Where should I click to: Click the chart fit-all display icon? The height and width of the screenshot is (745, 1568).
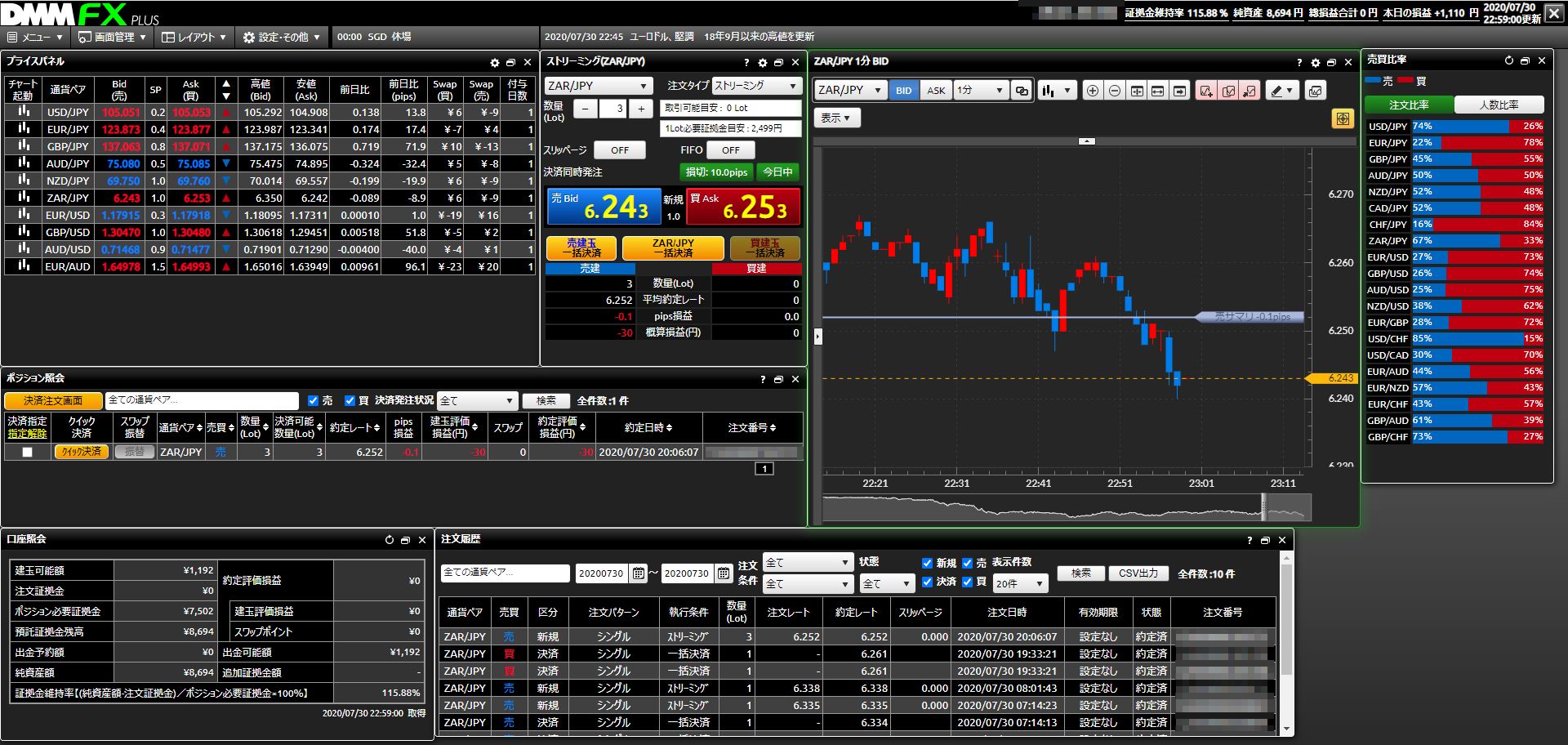pyautogui.click(x=1137, y=91)
